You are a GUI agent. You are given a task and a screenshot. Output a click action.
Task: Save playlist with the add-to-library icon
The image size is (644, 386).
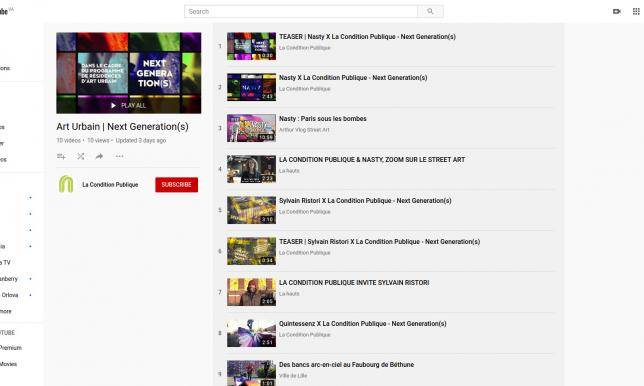(61, 156)
